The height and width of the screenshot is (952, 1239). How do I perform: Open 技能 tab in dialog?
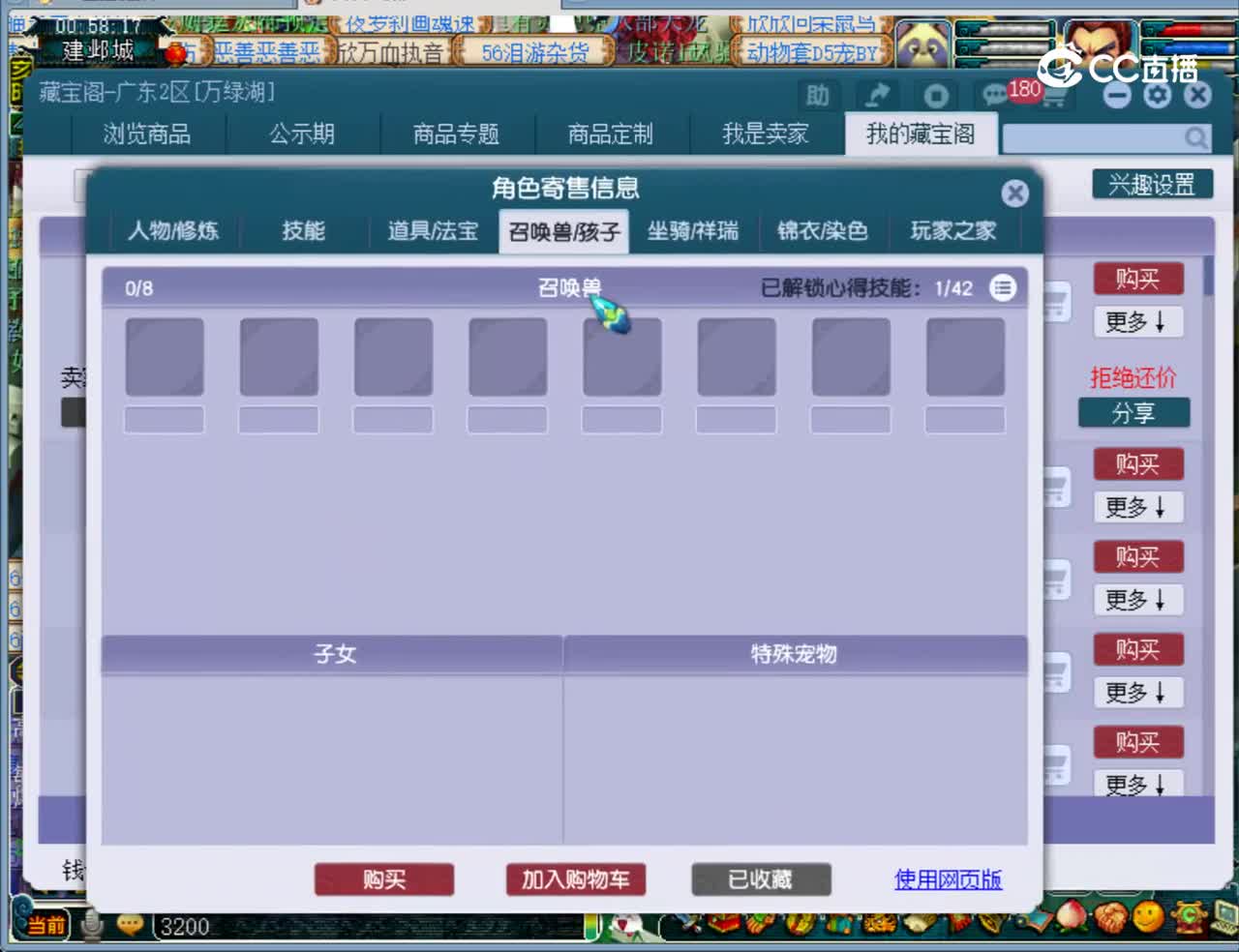point(303,231)
